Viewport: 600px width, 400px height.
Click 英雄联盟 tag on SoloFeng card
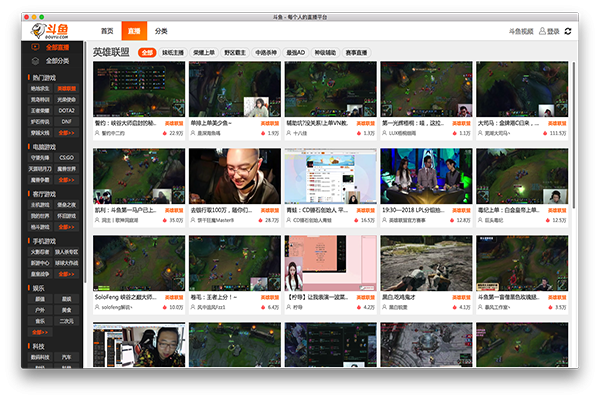pyautogui.click(x=174, y=297)
